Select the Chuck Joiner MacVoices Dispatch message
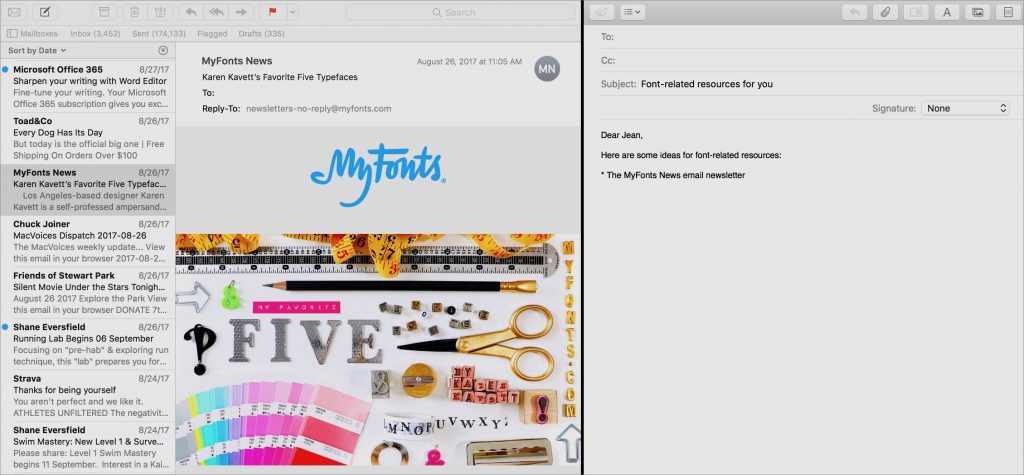Image resolution: width=1024 pixels, height=475 pixels. (88, 242)
